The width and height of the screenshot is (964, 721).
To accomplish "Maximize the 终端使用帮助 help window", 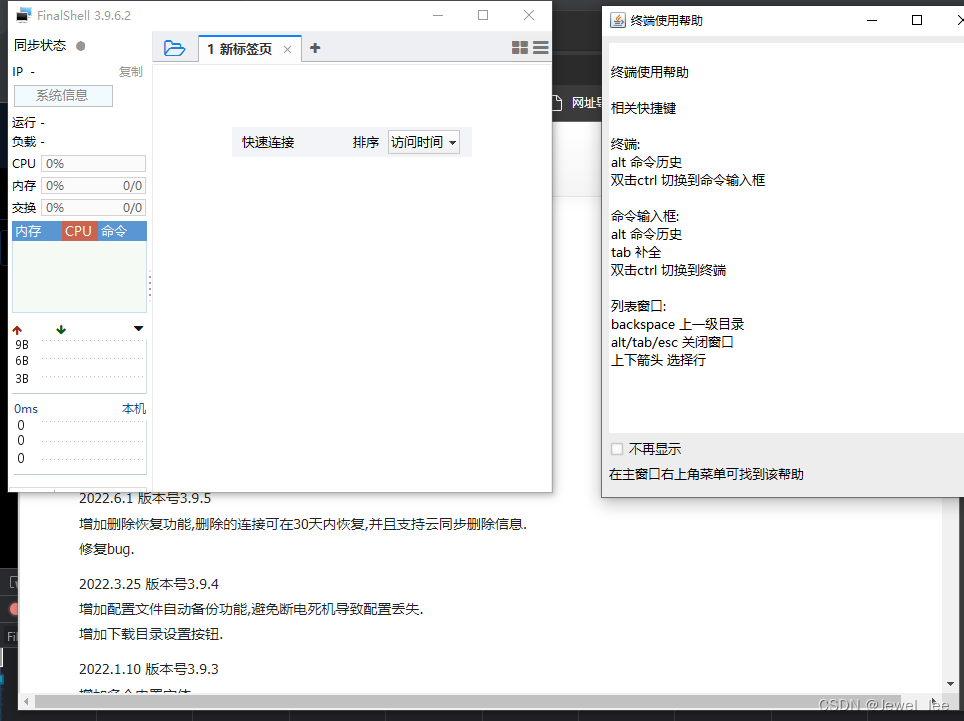I will pyautogui.click(x=917, y=20).
